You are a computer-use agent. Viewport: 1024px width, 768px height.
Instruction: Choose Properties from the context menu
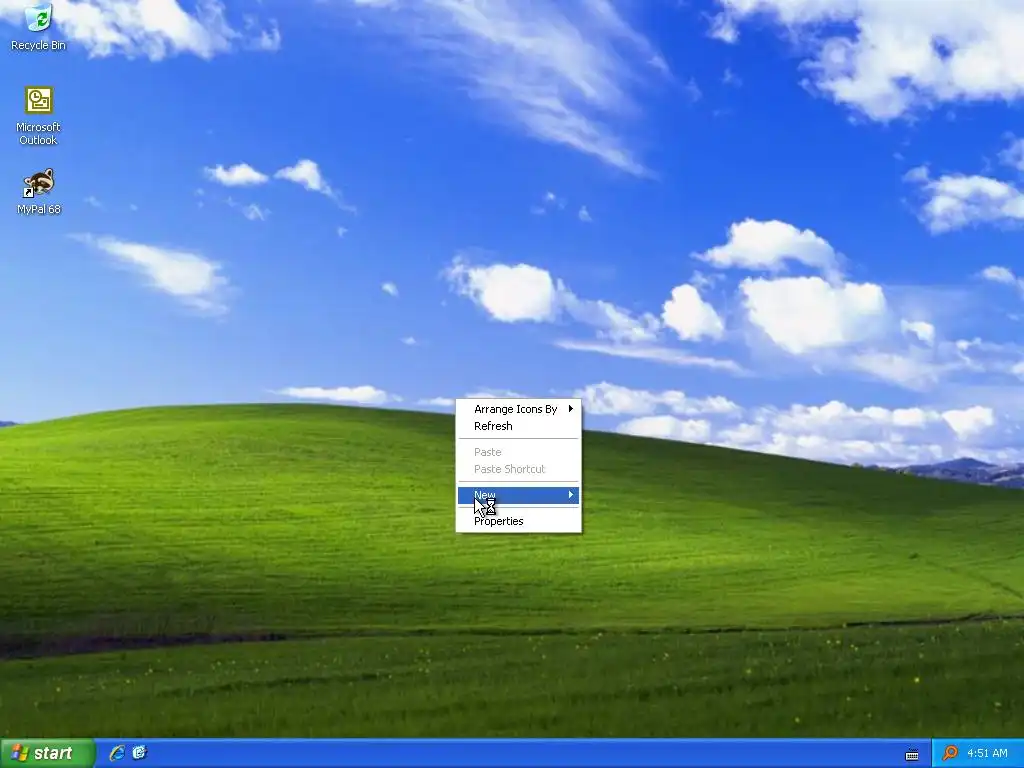(519, 521)
